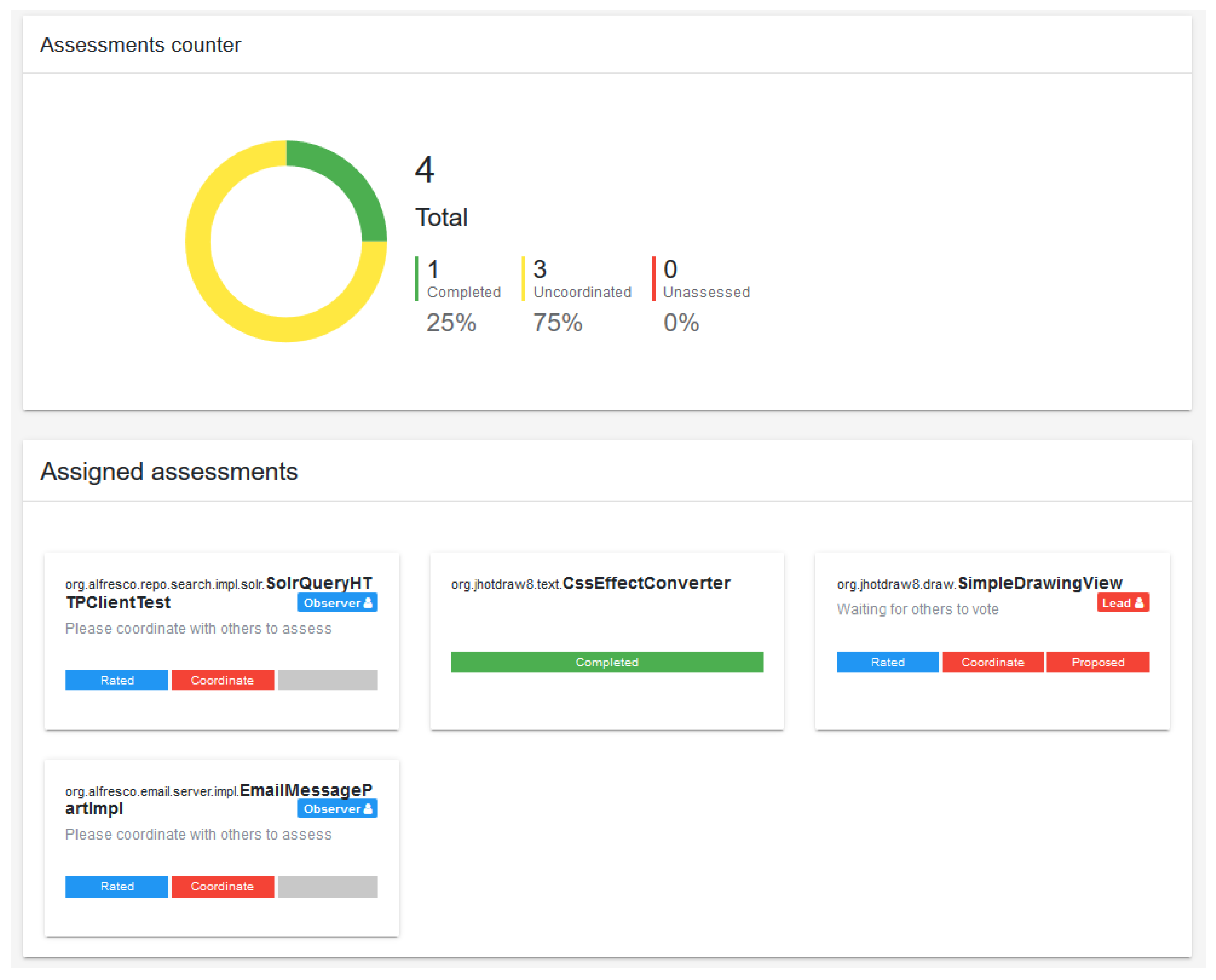Click green Completed bar on CssEffectConverter
This screenshot has height=980, width=1216.
click(606, 662)
